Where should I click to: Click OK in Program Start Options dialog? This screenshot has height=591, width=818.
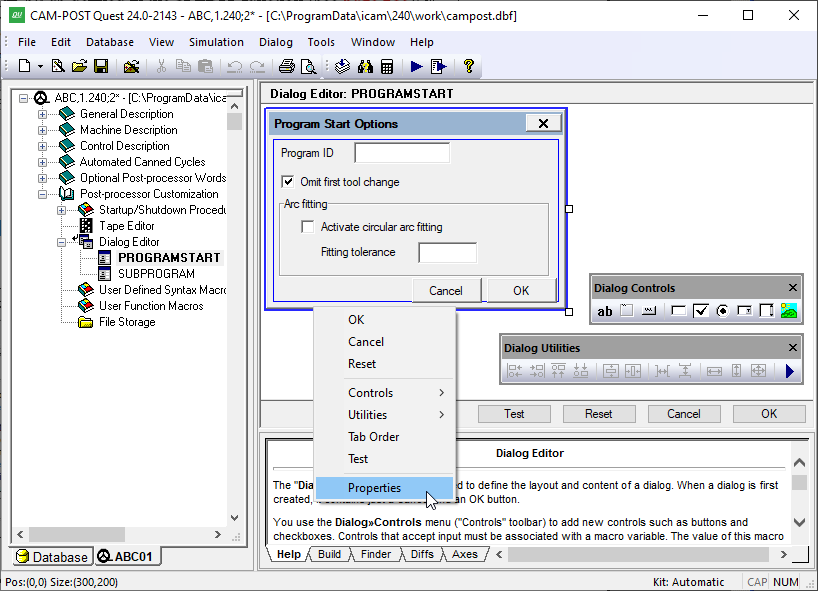pos(521,291)
